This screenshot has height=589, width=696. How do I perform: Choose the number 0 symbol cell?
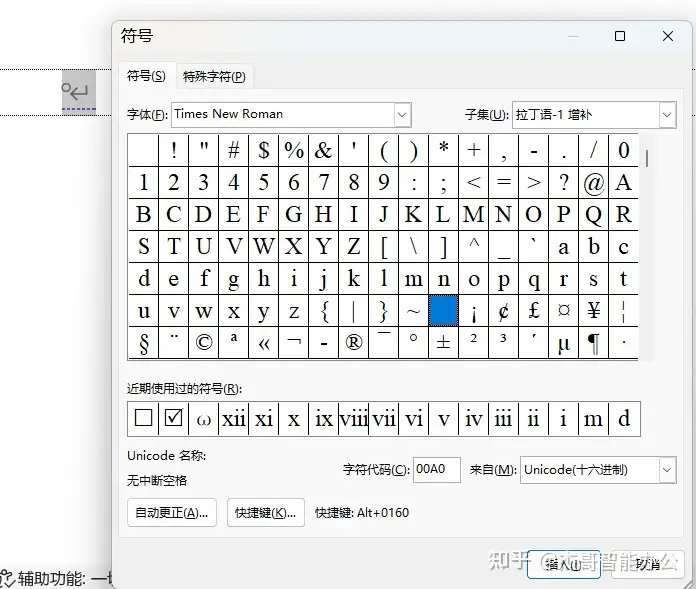tap(624, 150)
